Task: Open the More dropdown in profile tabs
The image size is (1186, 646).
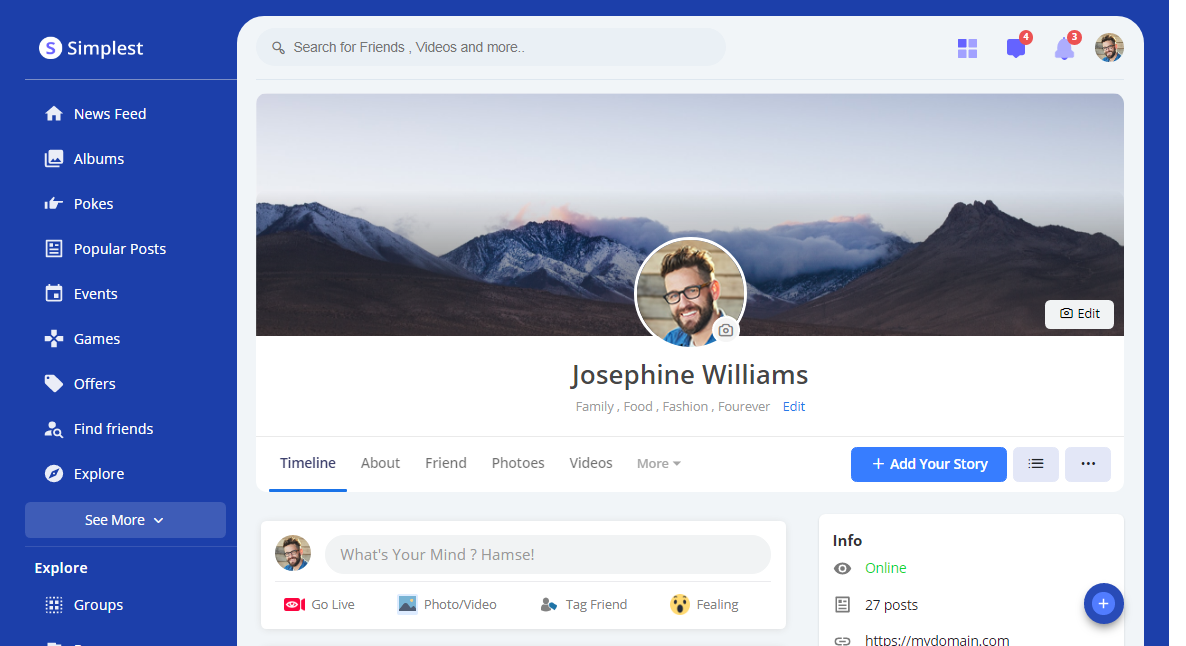Action: tap(658, 464)
